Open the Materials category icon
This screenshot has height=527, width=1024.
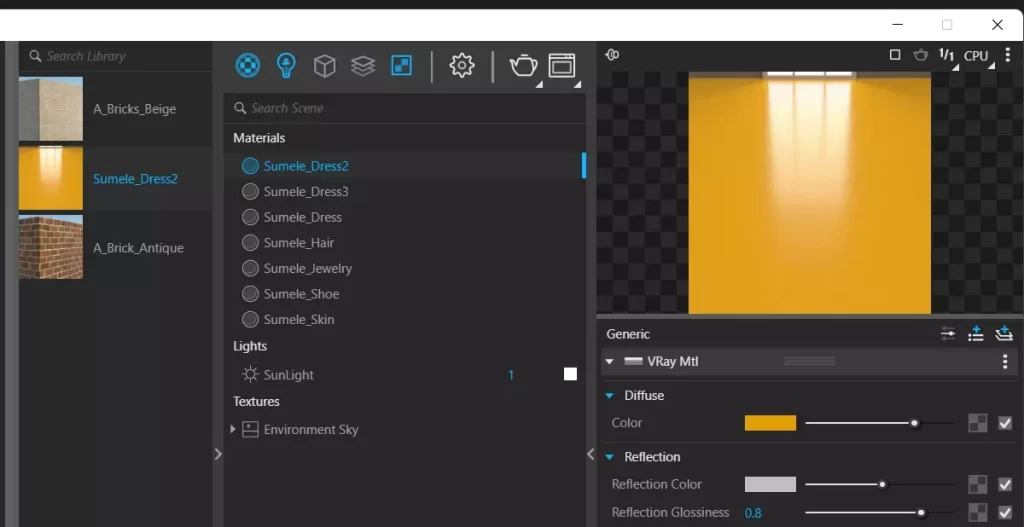pos(248,65)
